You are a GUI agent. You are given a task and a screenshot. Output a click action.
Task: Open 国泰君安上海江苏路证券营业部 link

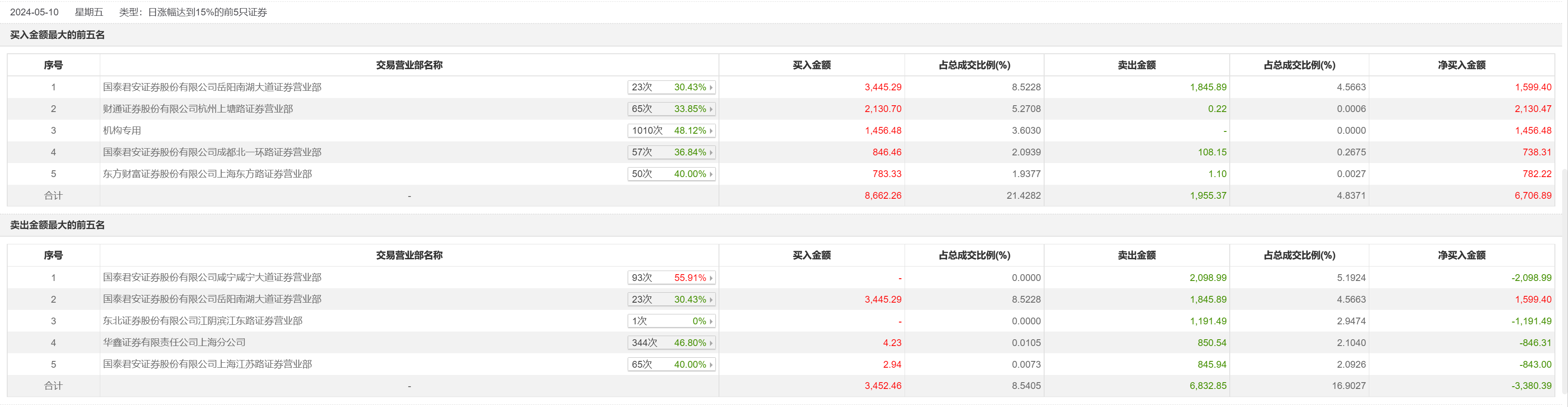click(207, 365)
